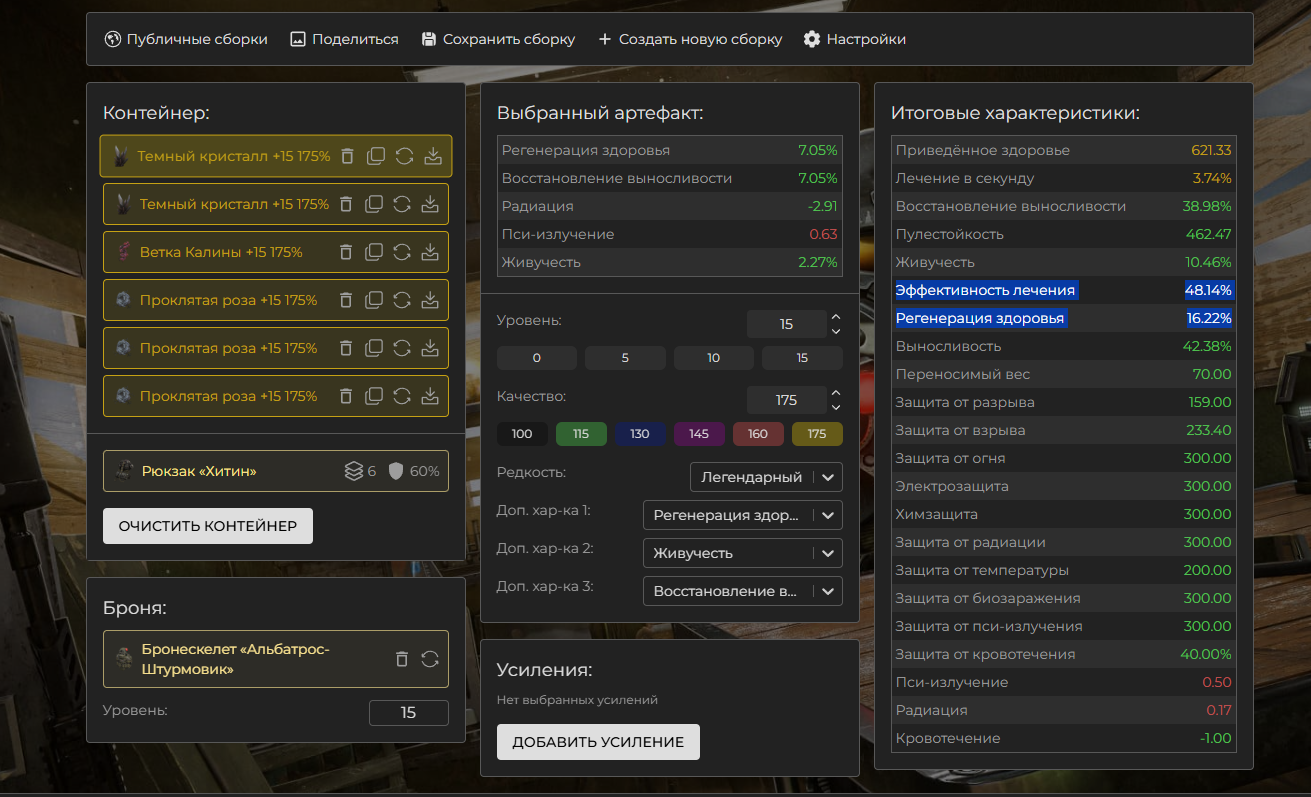Select the purple 145 quality swatch
1311x797 pixels.
tap(699, 434)
